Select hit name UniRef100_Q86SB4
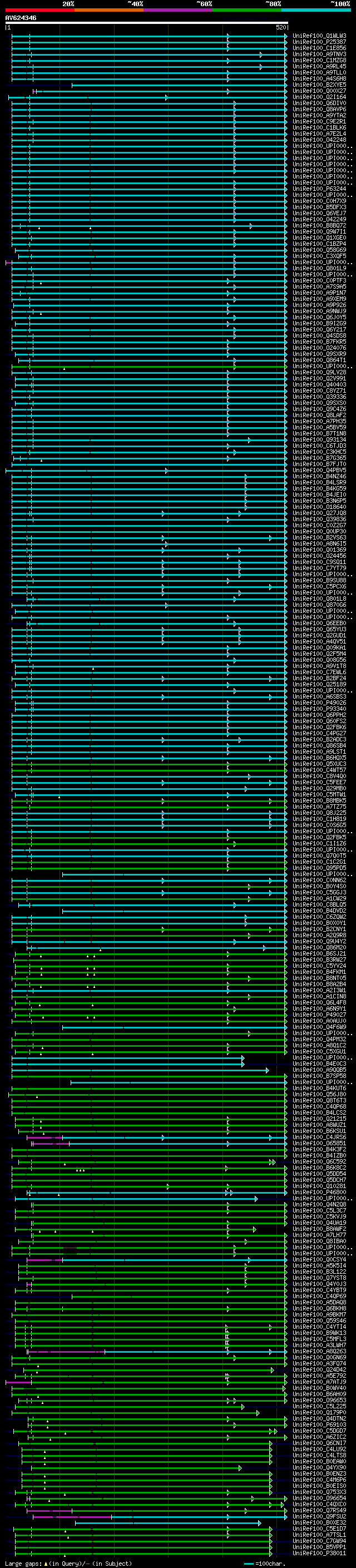Screen dimensions: 356x1568 click(319, 746)
